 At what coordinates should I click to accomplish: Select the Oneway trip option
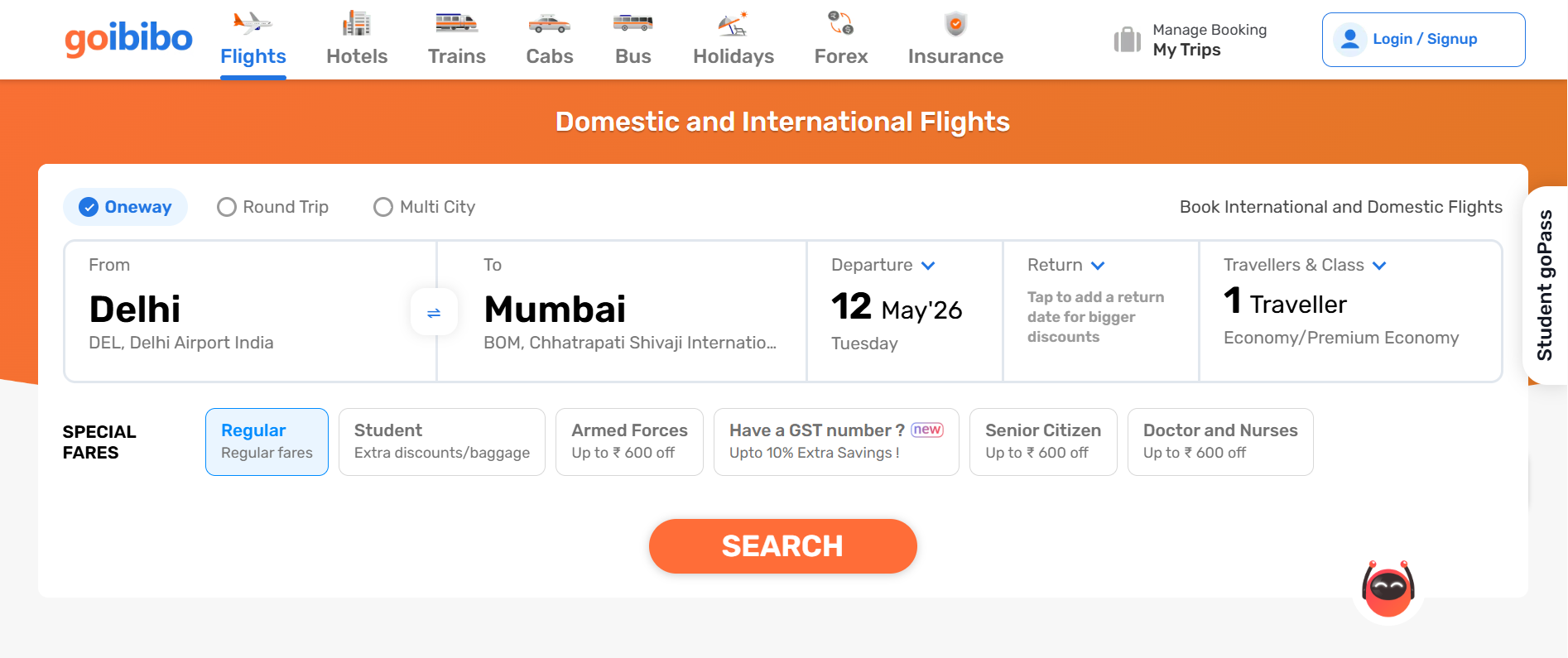126,207
